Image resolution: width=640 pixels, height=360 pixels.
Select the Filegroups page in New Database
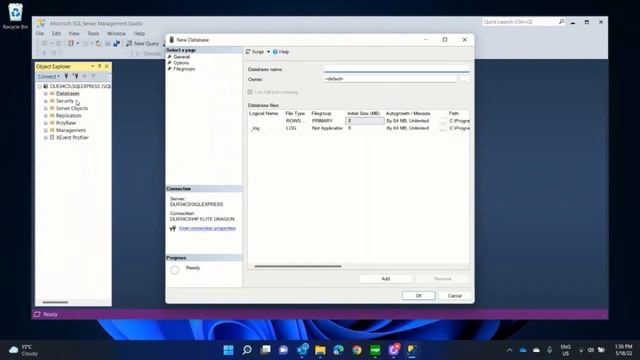pyautogui.click(x=184, y=69)
